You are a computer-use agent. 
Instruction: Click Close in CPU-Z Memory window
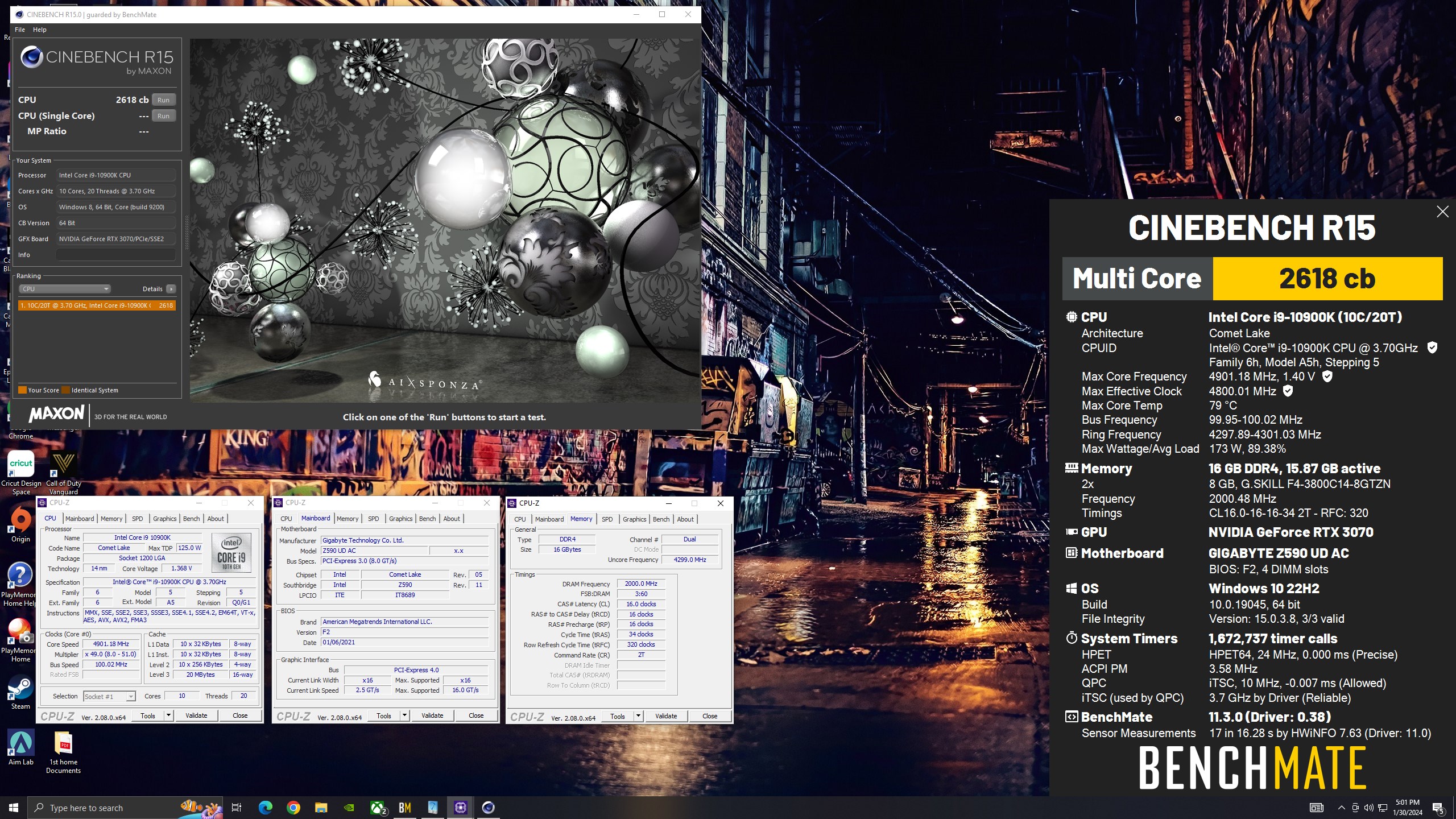(x=710, y=716)
